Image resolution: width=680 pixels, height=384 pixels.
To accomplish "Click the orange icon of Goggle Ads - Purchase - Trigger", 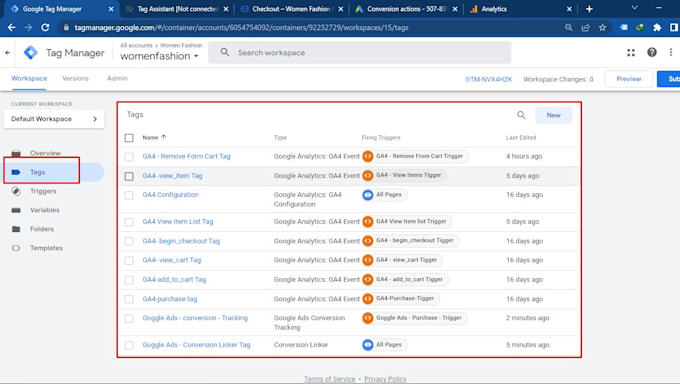I will (x=368, y=318).
